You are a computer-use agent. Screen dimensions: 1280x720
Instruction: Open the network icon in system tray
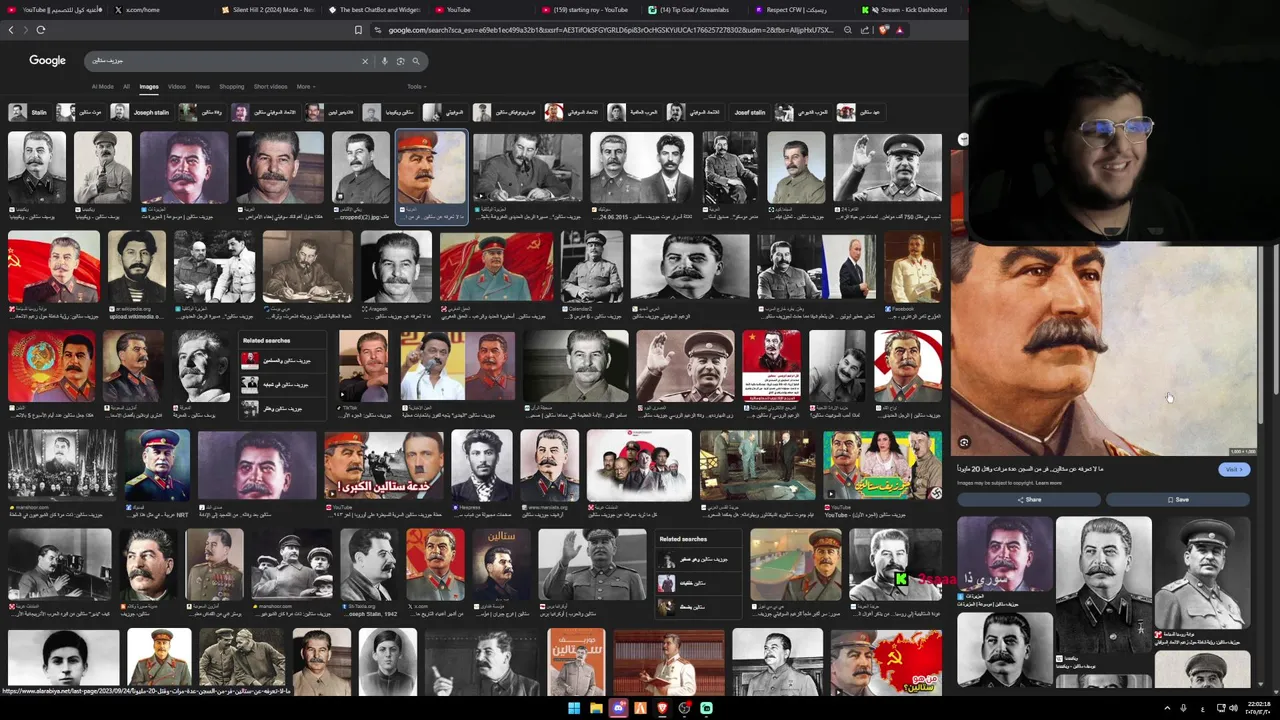[1219, 708]
